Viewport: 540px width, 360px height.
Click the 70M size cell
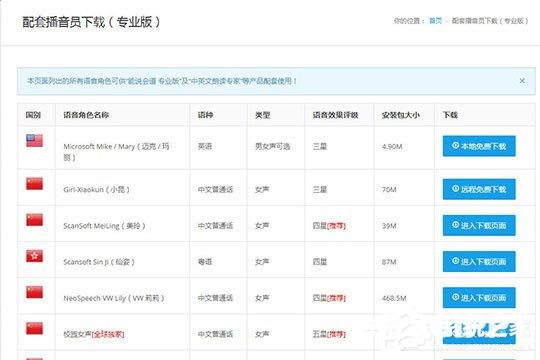tap(389, 189)
